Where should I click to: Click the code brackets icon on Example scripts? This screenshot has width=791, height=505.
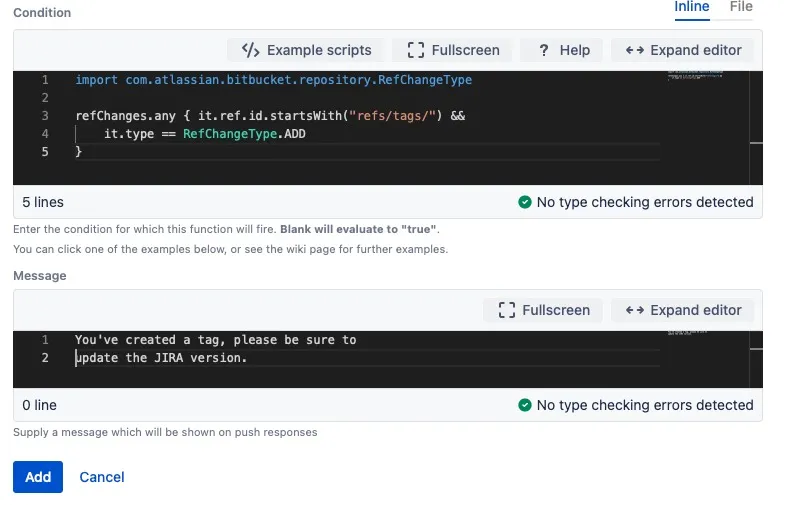(250, 50)
